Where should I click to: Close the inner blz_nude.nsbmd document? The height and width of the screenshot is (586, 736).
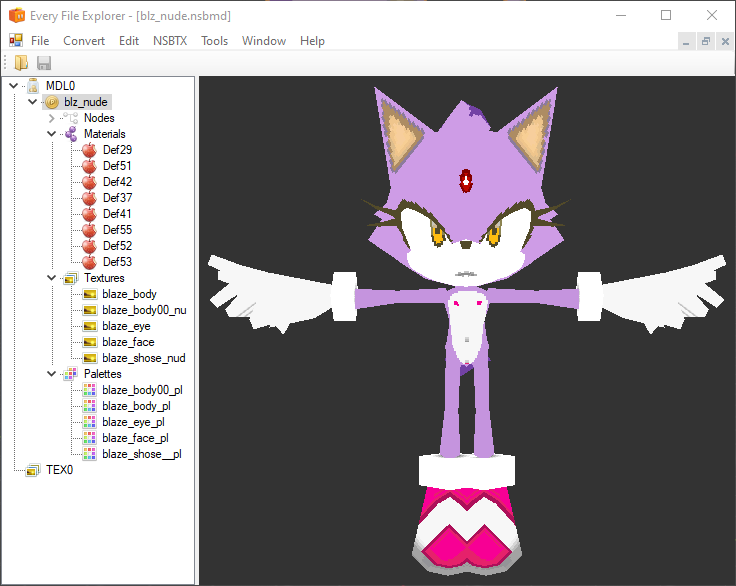click(725, 42)
